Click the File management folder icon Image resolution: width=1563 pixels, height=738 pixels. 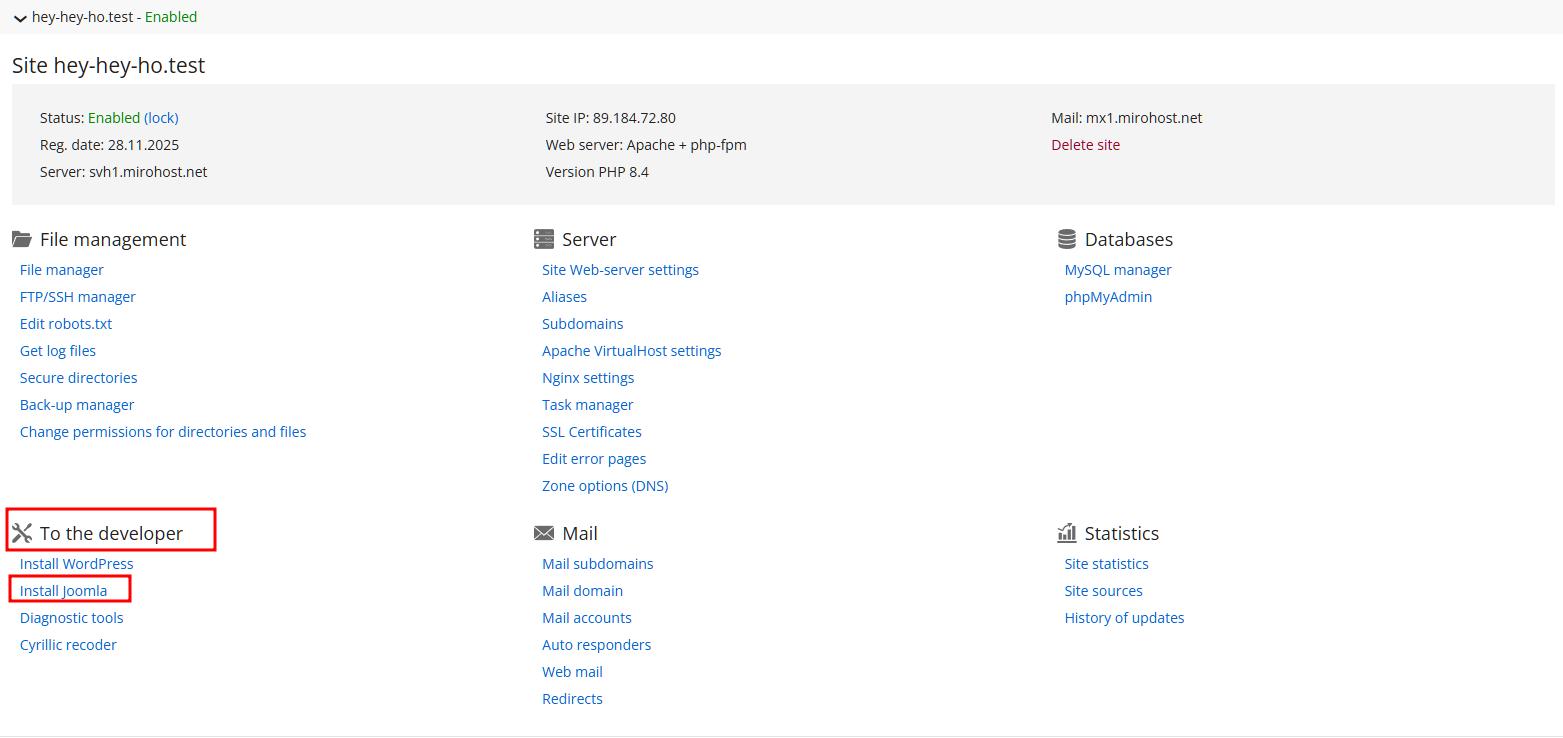pos(21,238)
